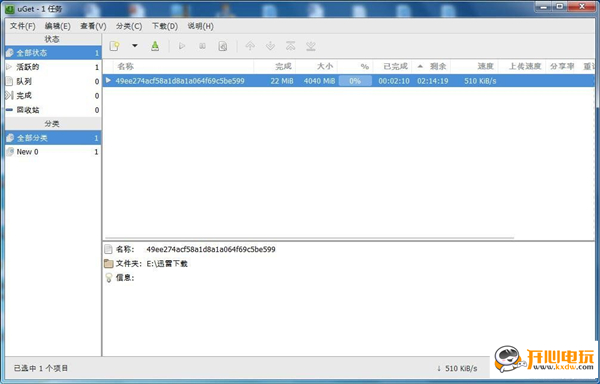Click the 22 MiB completed cell
Viewport: 600px width, 384px height.
click(x=282, y=81)
